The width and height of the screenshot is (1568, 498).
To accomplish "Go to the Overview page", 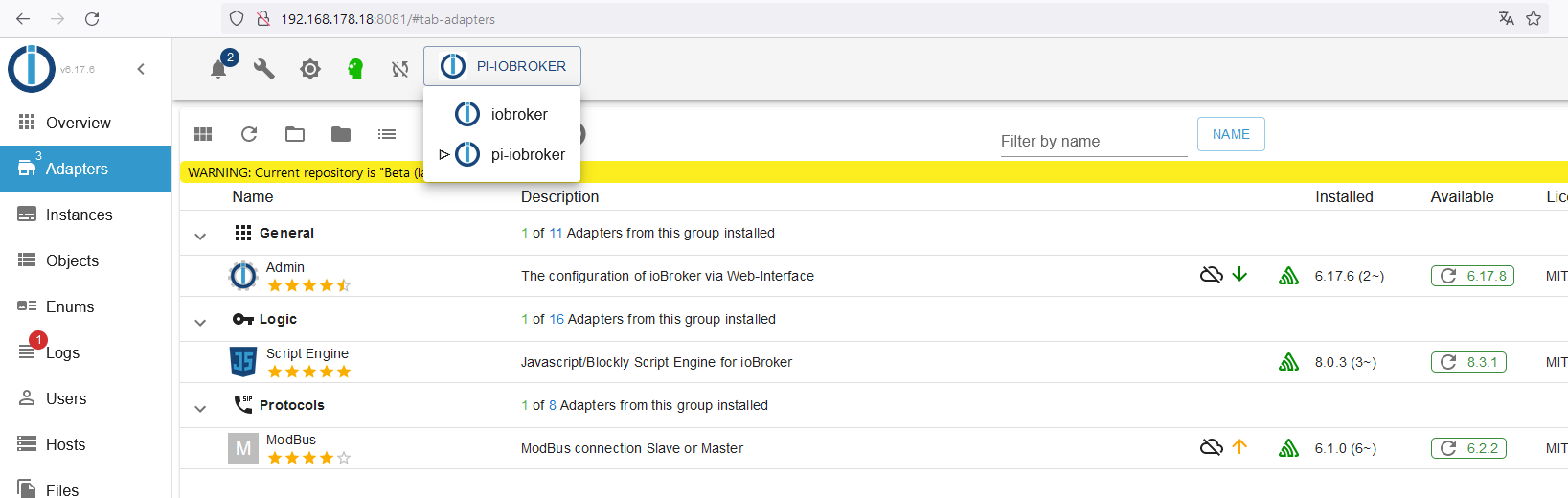I will pos(85,123).
